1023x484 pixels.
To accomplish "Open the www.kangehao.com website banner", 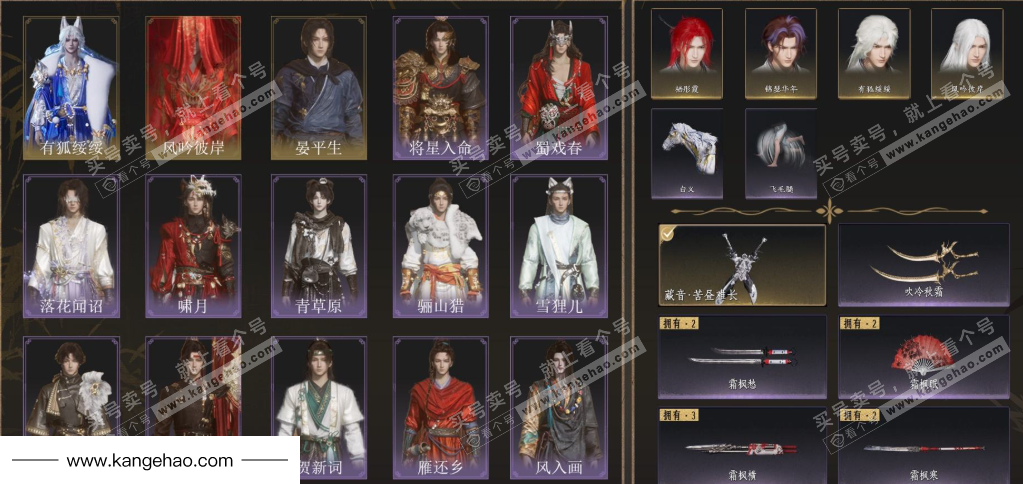I will click(149, 461).
